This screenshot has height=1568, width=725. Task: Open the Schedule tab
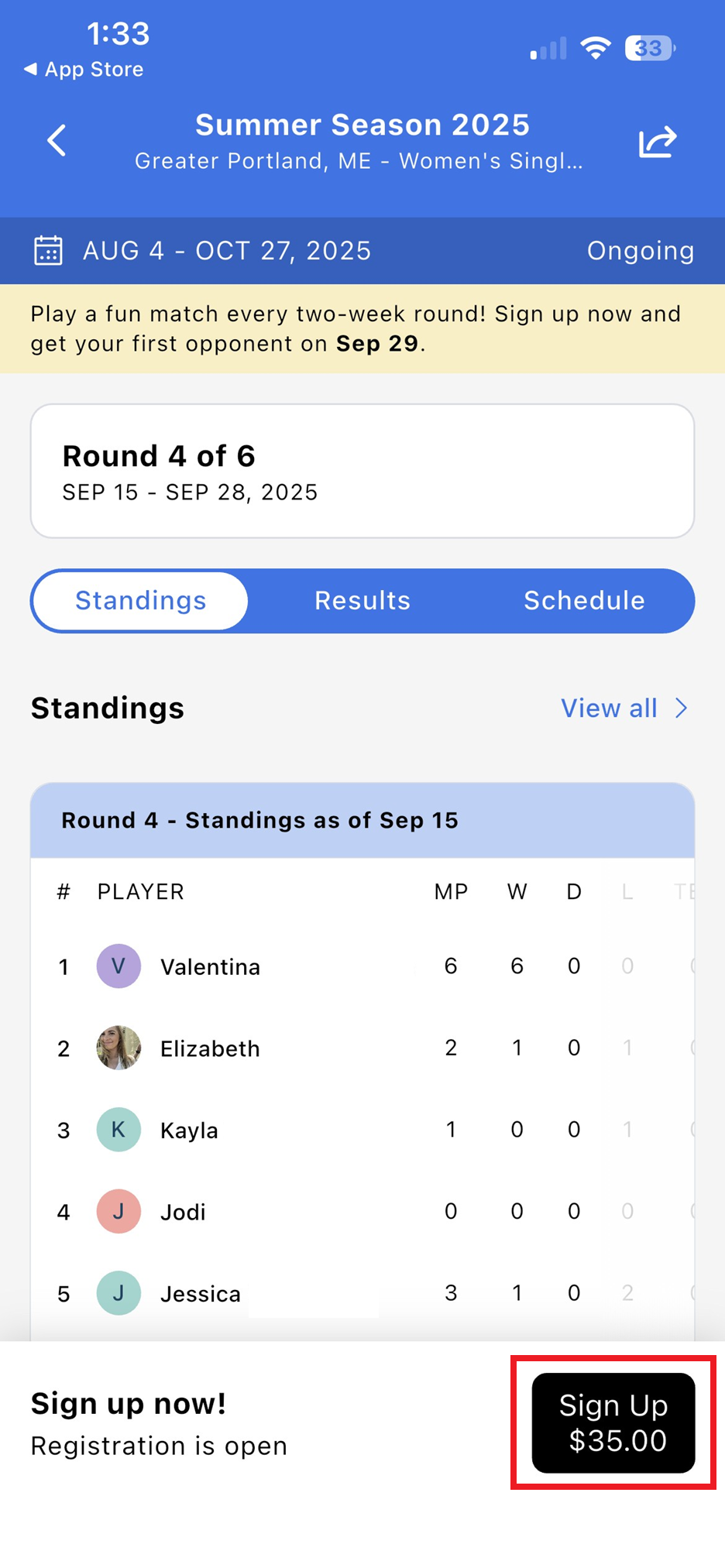584,600
